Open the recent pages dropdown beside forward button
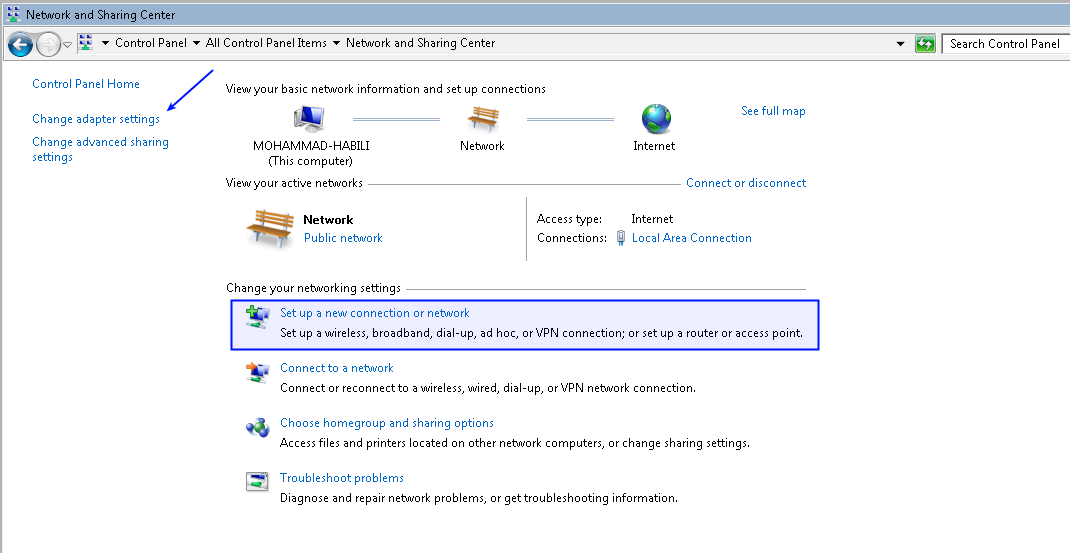Viewport: 1070px width, 553px height. coord(68,45)
